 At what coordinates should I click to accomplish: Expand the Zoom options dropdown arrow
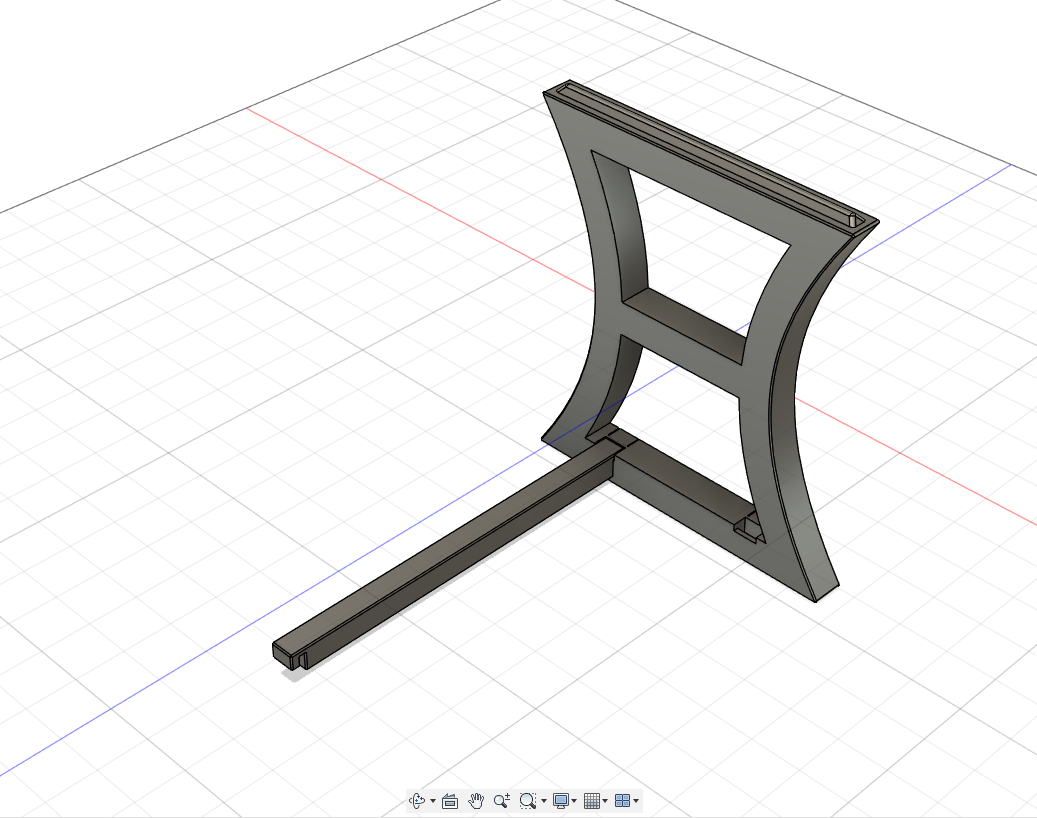544,800
